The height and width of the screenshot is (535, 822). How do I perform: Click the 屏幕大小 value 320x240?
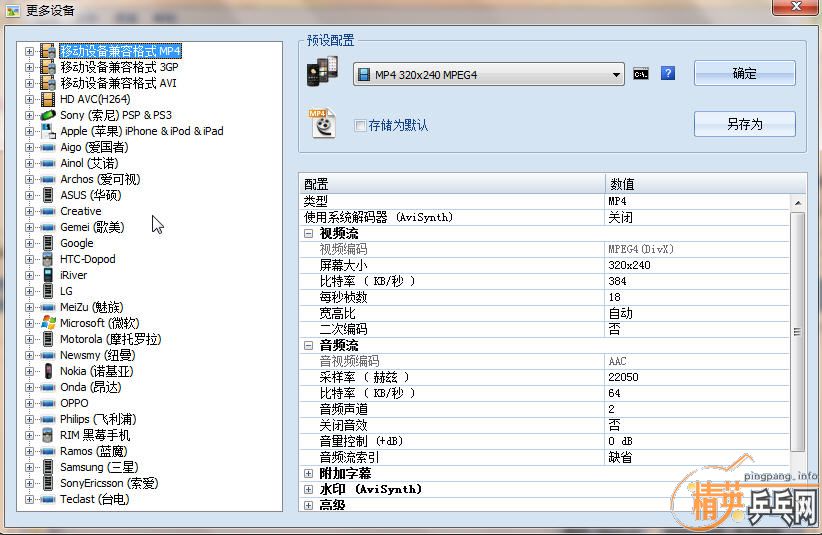(x=629, y=265)
